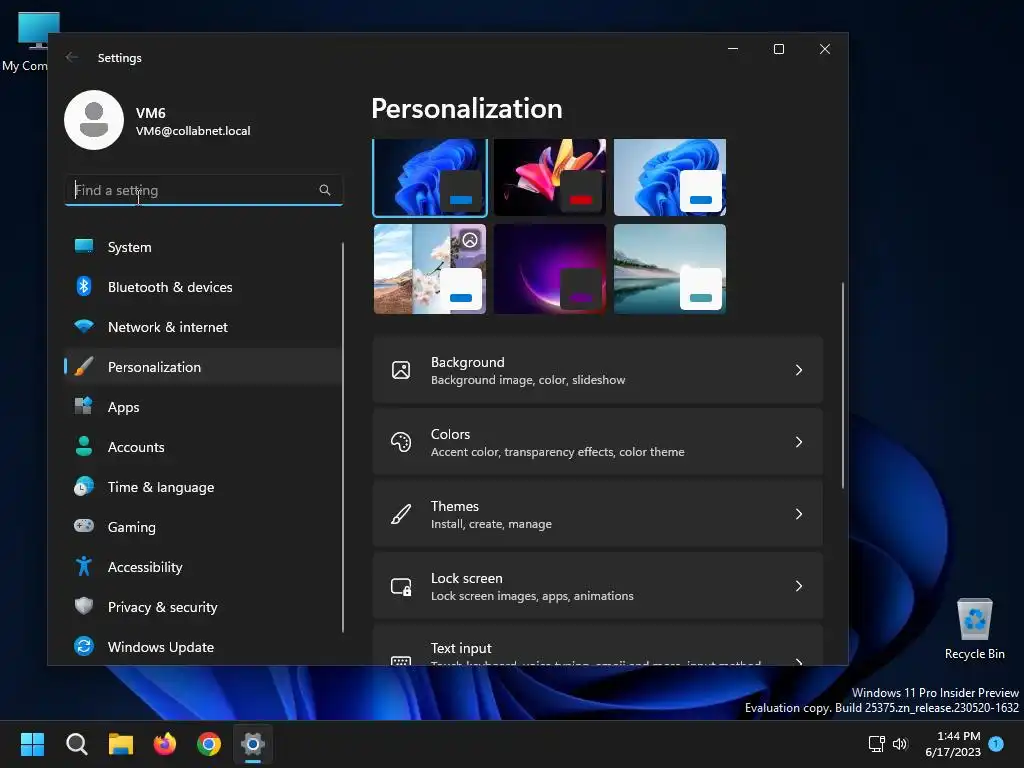Open Accounts settings category
This screenshot has width=1024, height=768.
(202, 447)
